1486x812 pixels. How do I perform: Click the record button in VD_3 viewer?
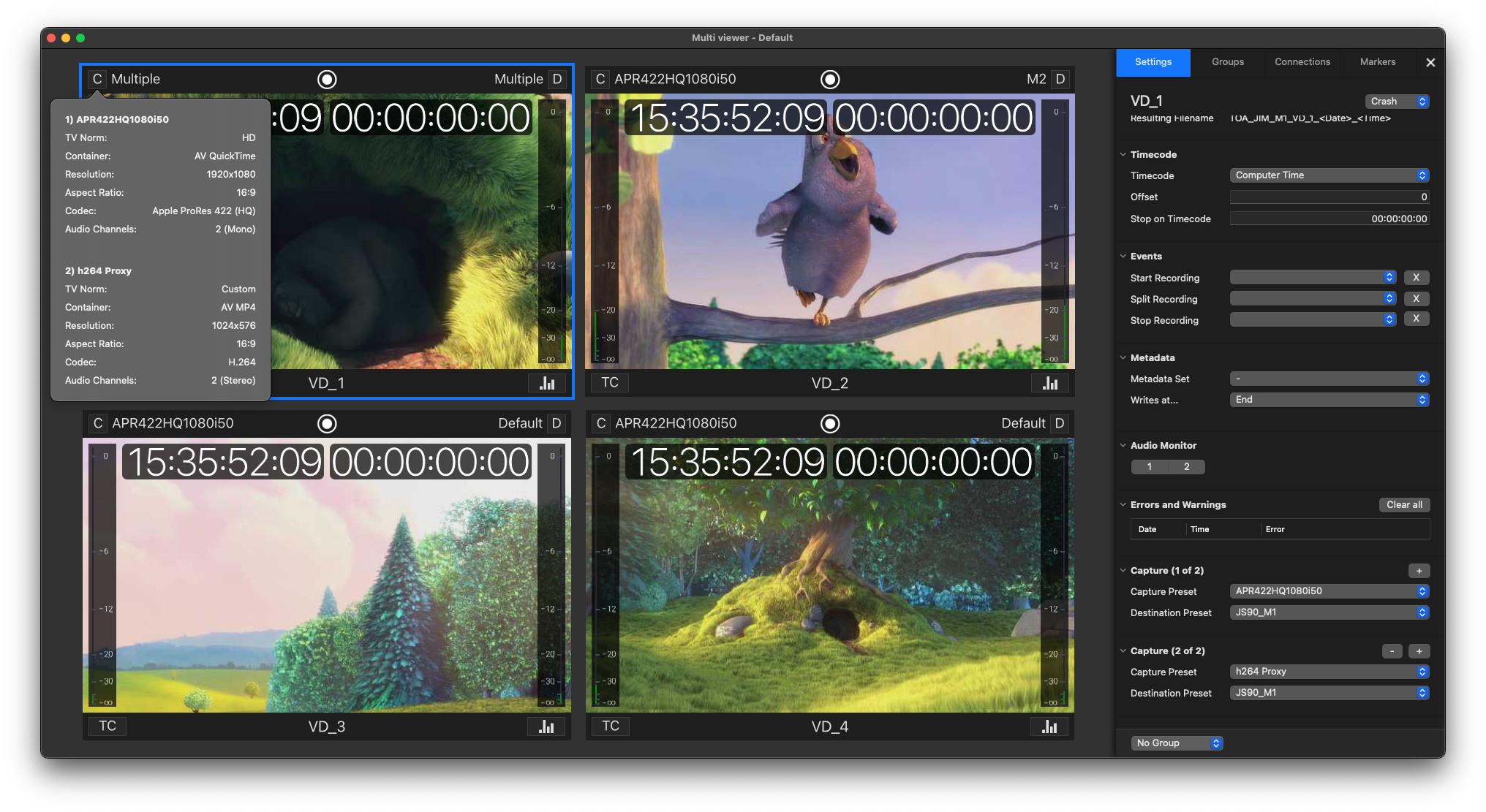coord(327,423)
